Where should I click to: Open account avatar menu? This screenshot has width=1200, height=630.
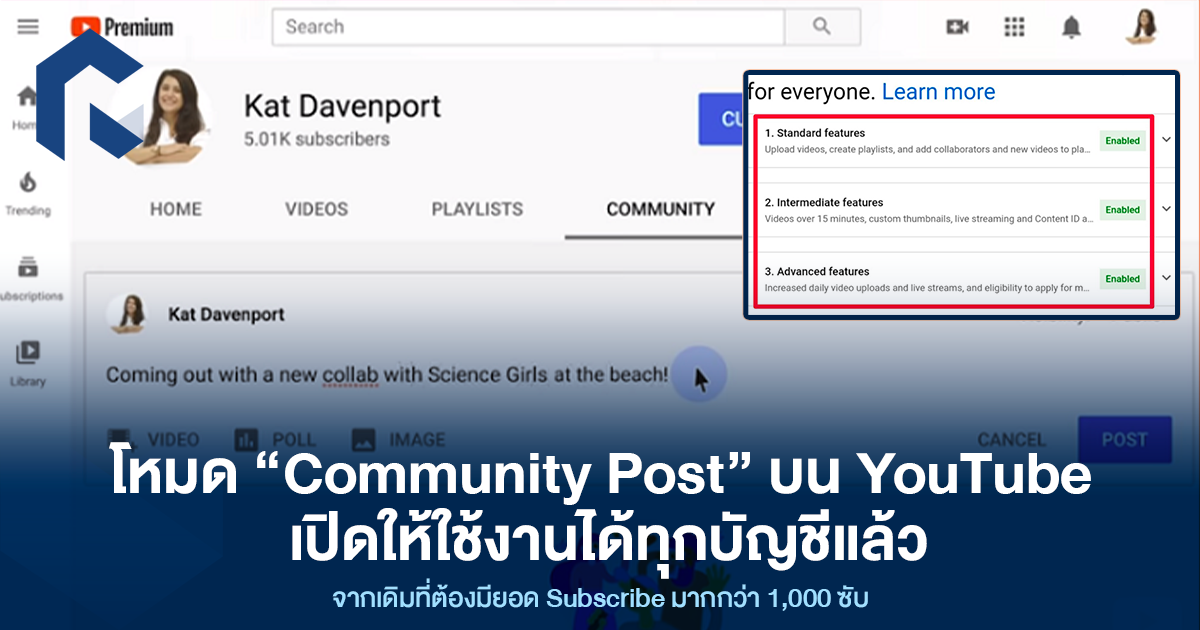pyautogui.click(x=1140, y=27)
